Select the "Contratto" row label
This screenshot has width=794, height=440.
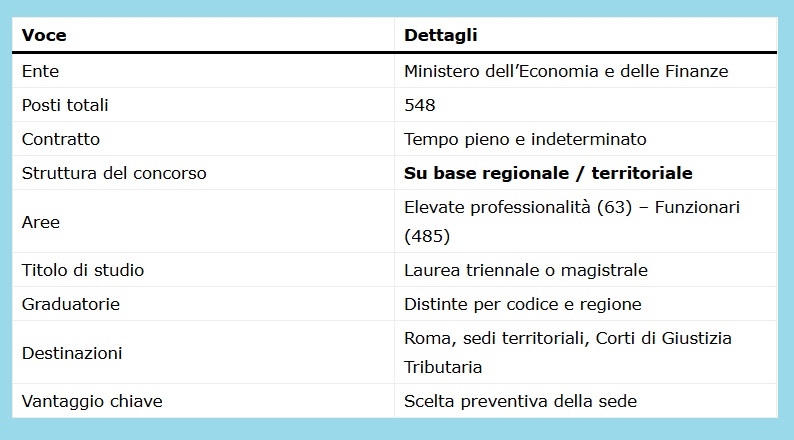click(61, 139)
